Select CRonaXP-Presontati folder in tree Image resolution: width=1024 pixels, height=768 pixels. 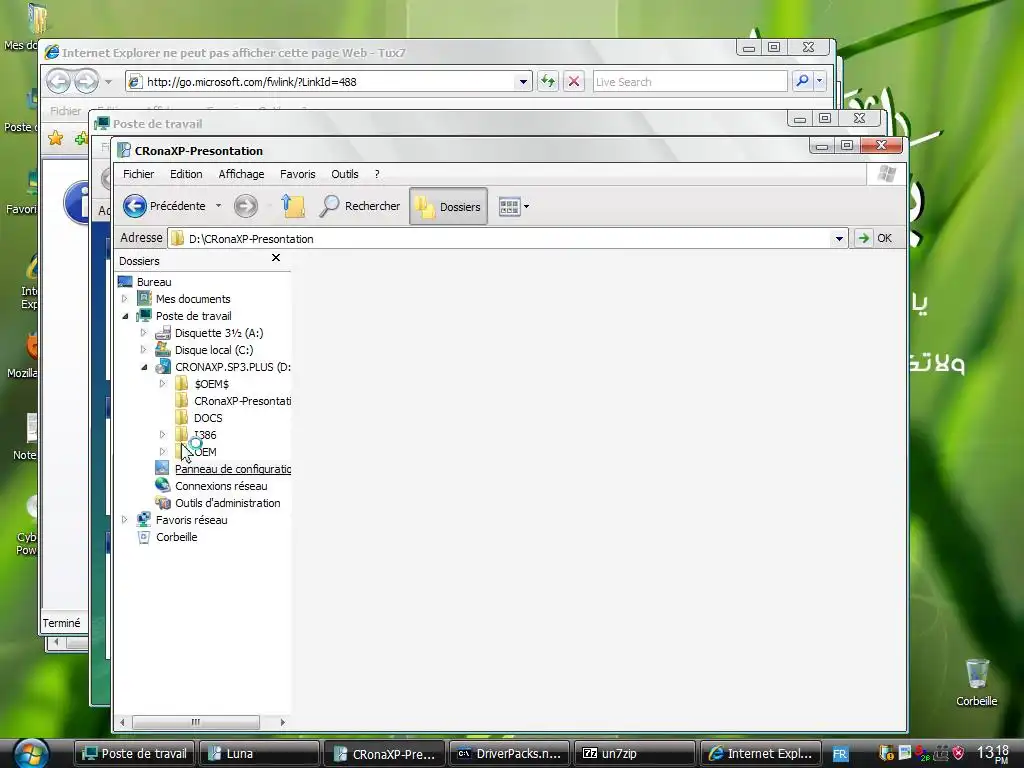coord(242,401)
